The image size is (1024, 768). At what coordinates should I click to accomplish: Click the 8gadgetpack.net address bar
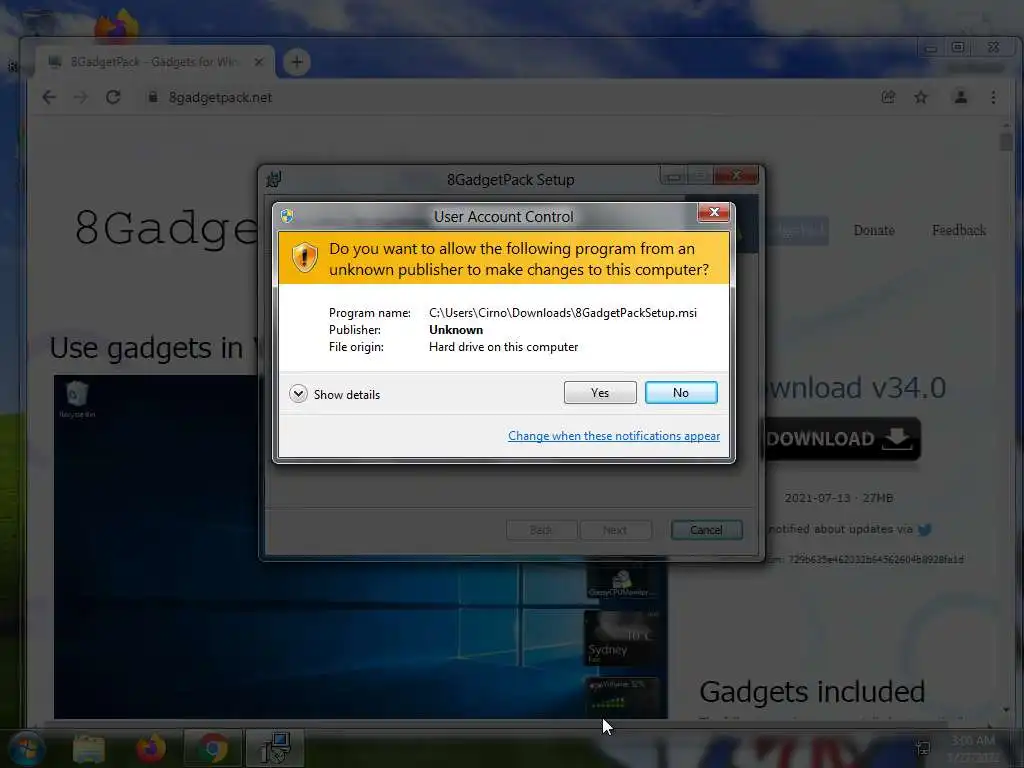tap(509, 97)
